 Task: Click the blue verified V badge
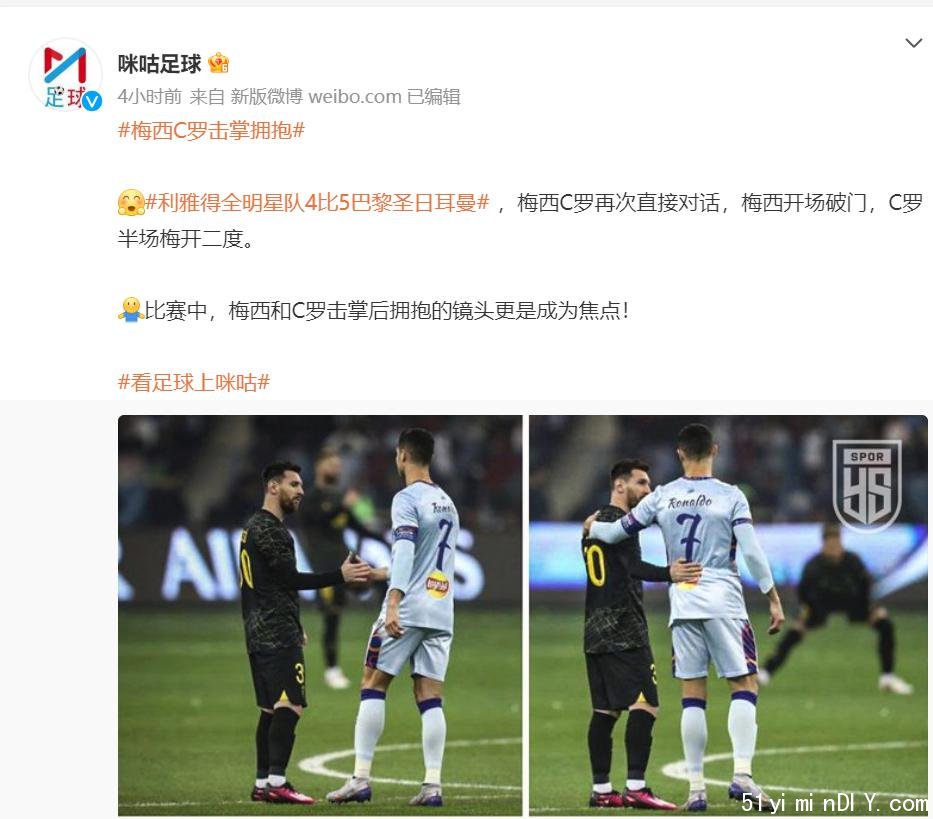92,102
